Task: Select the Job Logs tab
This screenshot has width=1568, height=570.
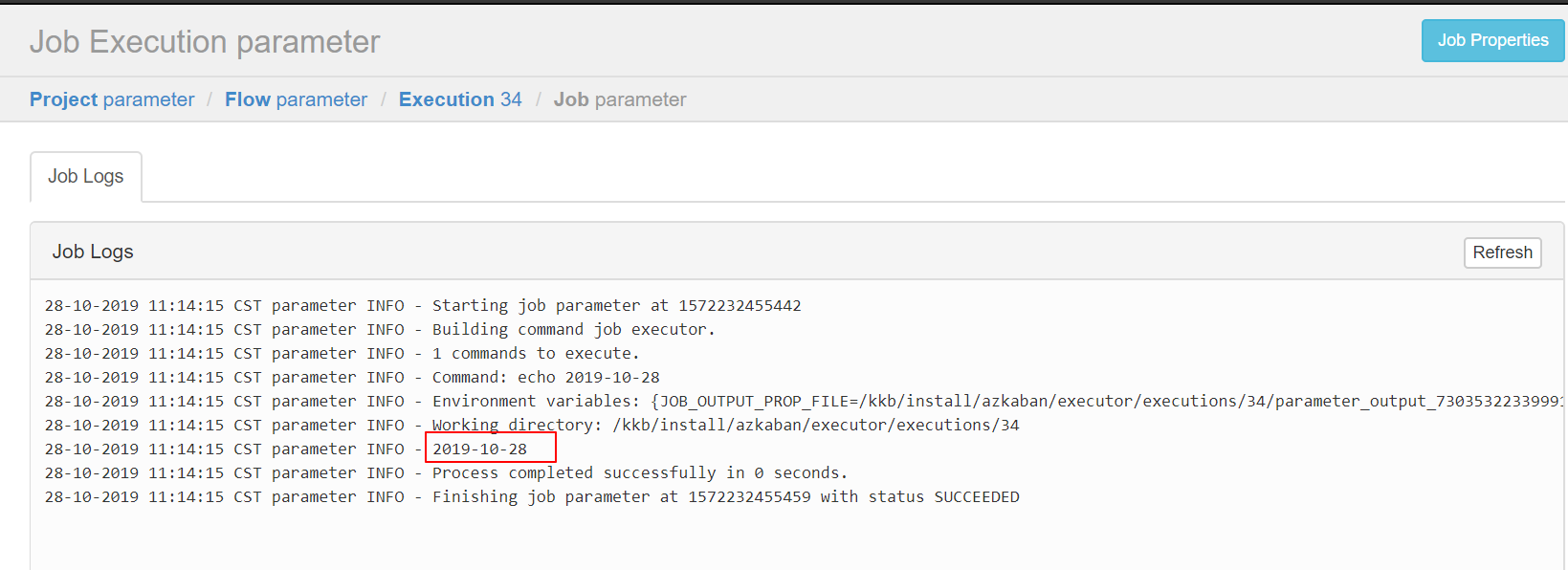Action: pyautogui.click(x=86, y=176)
